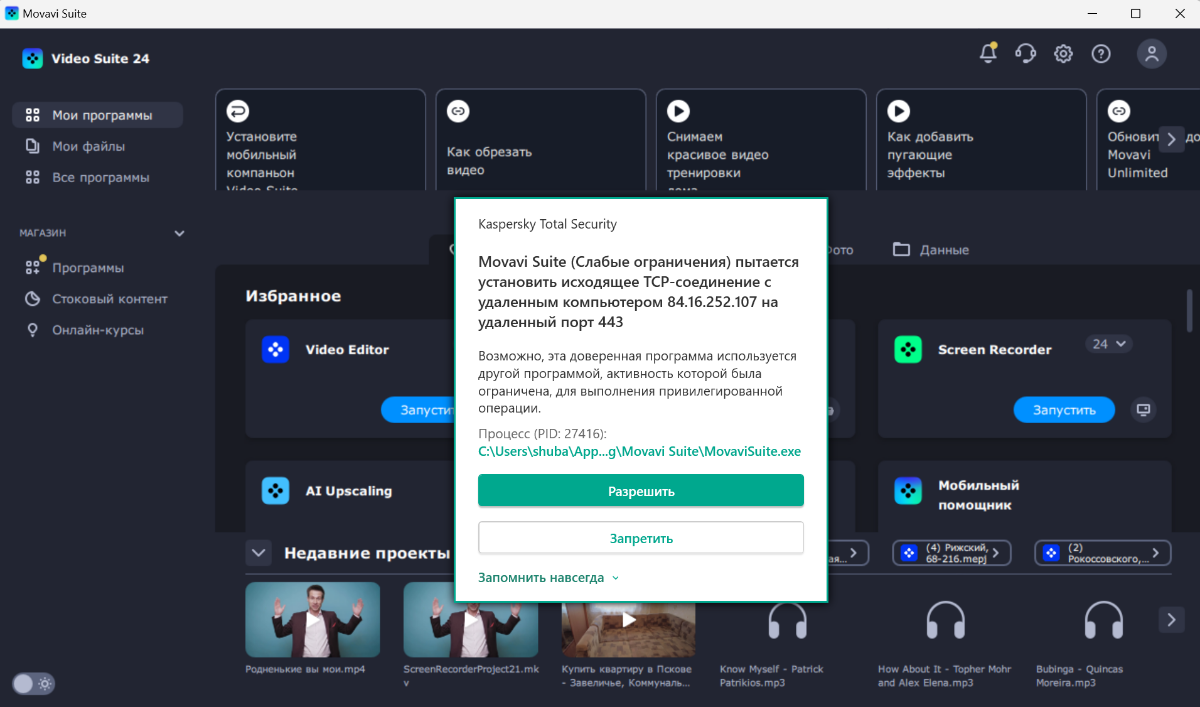Image resolution: width=1200 pixels, height=707 pixels.
Task: Open the MovaviSuite.exe process path link
Action: [x=640, y=451]
